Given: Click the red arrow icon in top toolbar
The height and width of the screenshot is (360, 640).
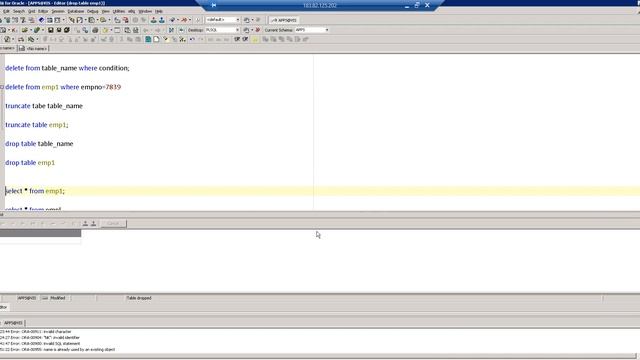Looking at the screenshot, I should point(184,20).
